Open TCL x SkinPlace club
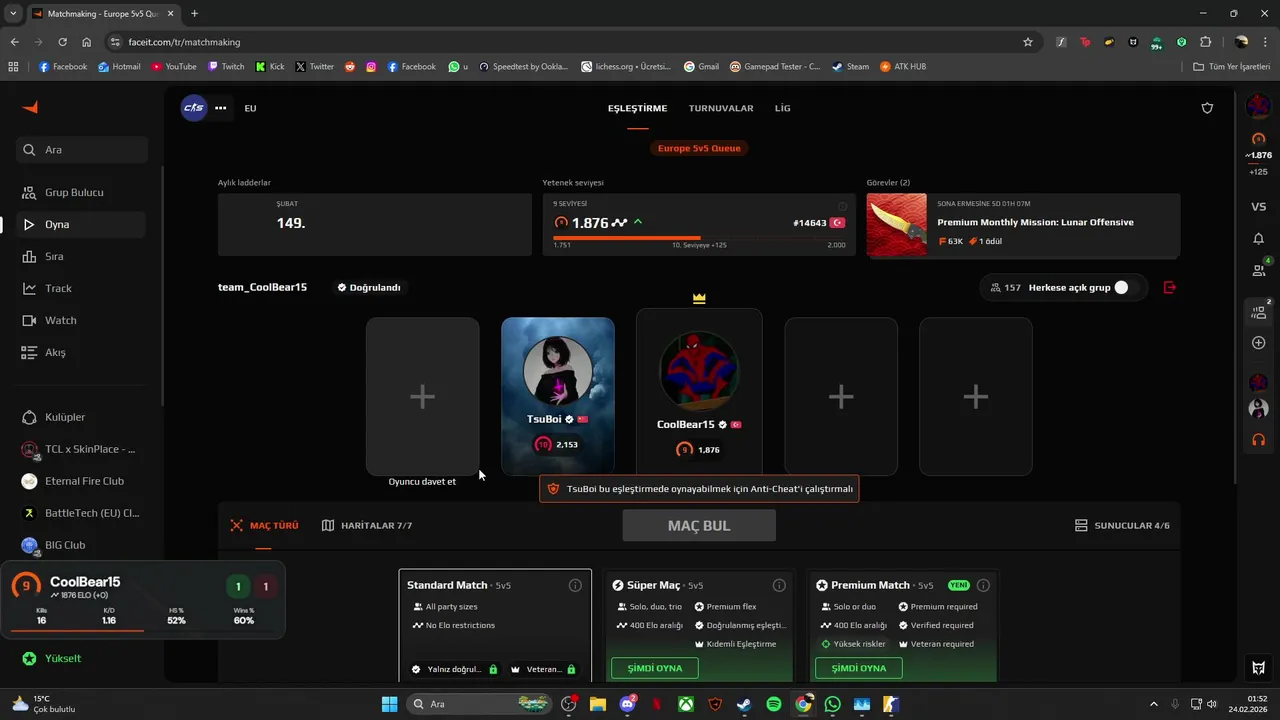Screen dimensions: 1280x720 coord(82,449)
